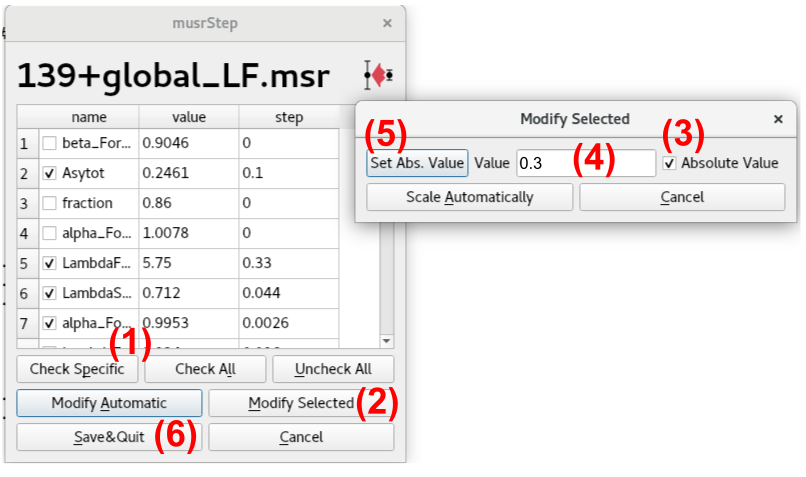Uncheck the LambdaS... row checkbox
The height and width of the screenshot is (477, 806).
pos(49,293)
